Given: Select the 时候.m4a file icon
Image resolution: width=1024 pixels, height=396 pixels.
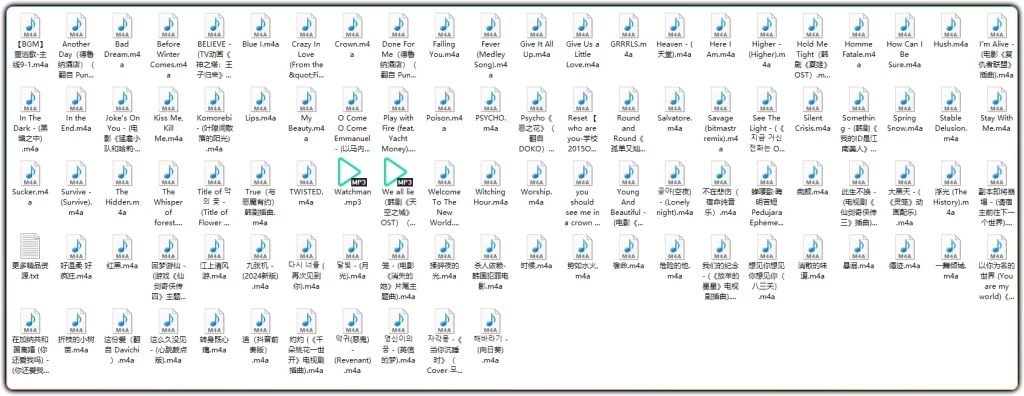Looking at the screenshot, I should tap(537, 247).
